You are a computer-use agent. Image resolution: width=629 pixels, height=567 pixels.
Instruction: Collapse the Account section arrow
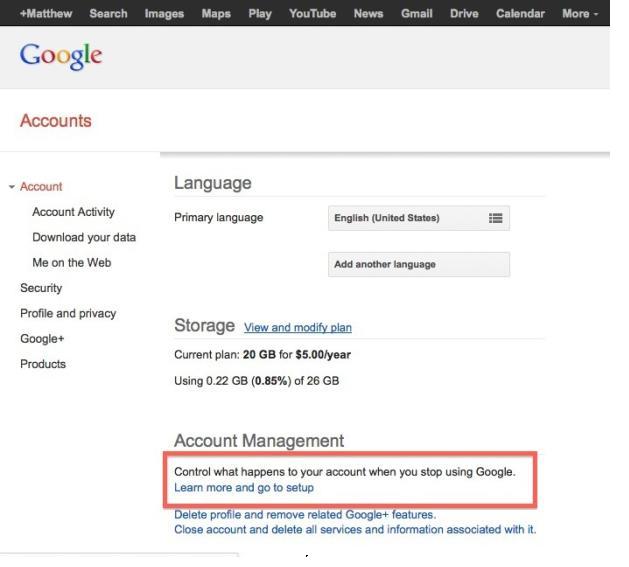12,187
